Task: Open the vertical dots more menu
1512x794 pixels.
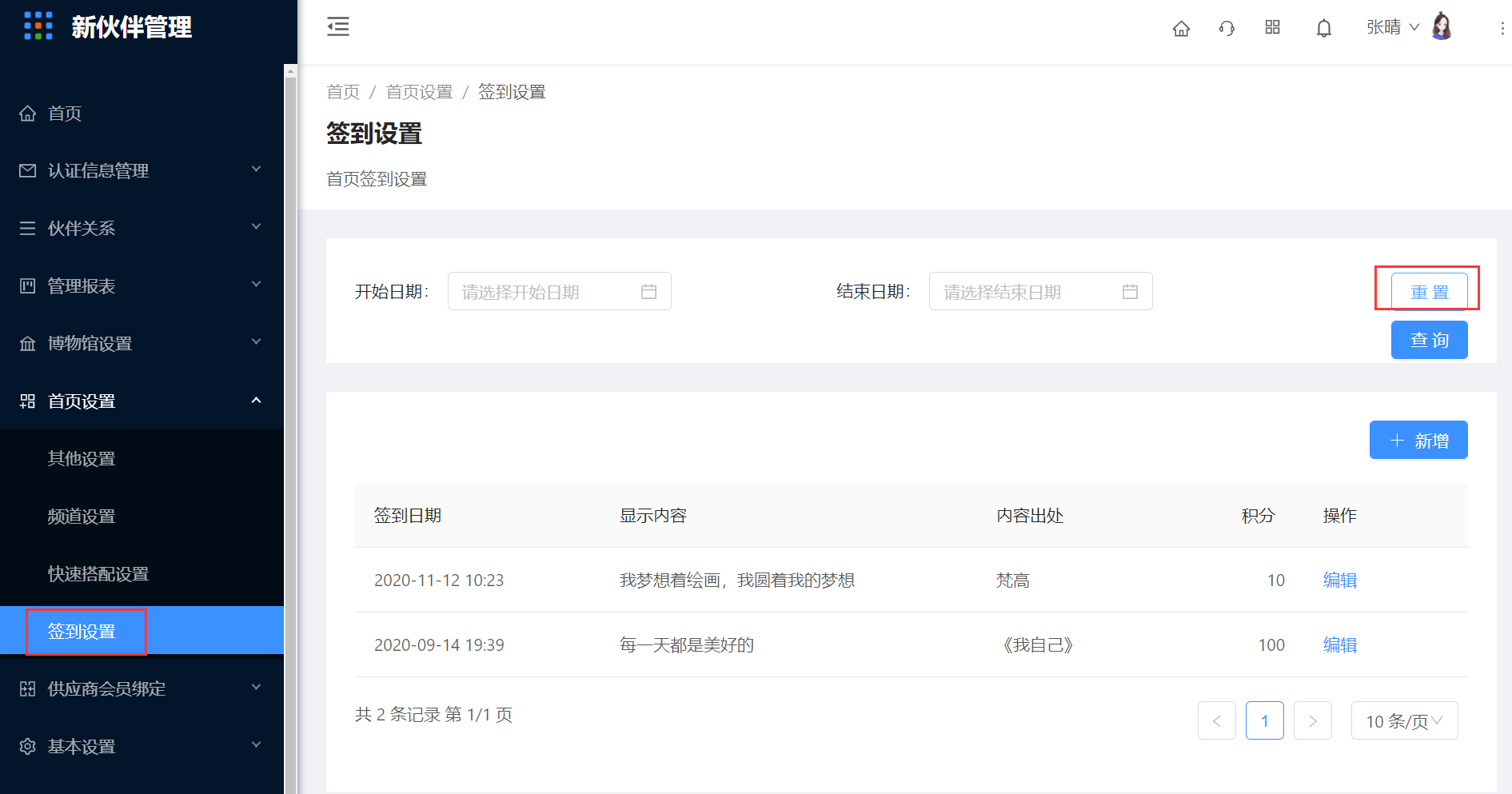Action: (1502, 28)
